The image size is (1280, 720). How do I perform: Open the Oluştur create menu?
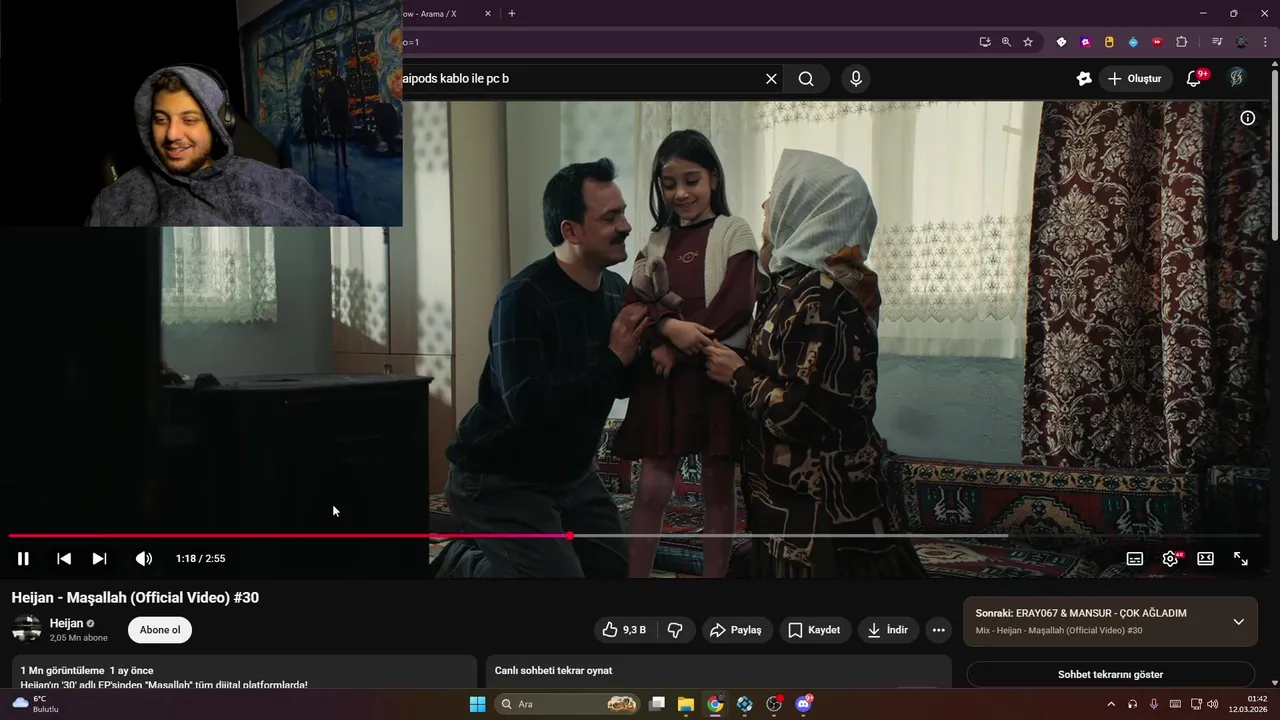pyautogui.click(x=1135, y=79)
